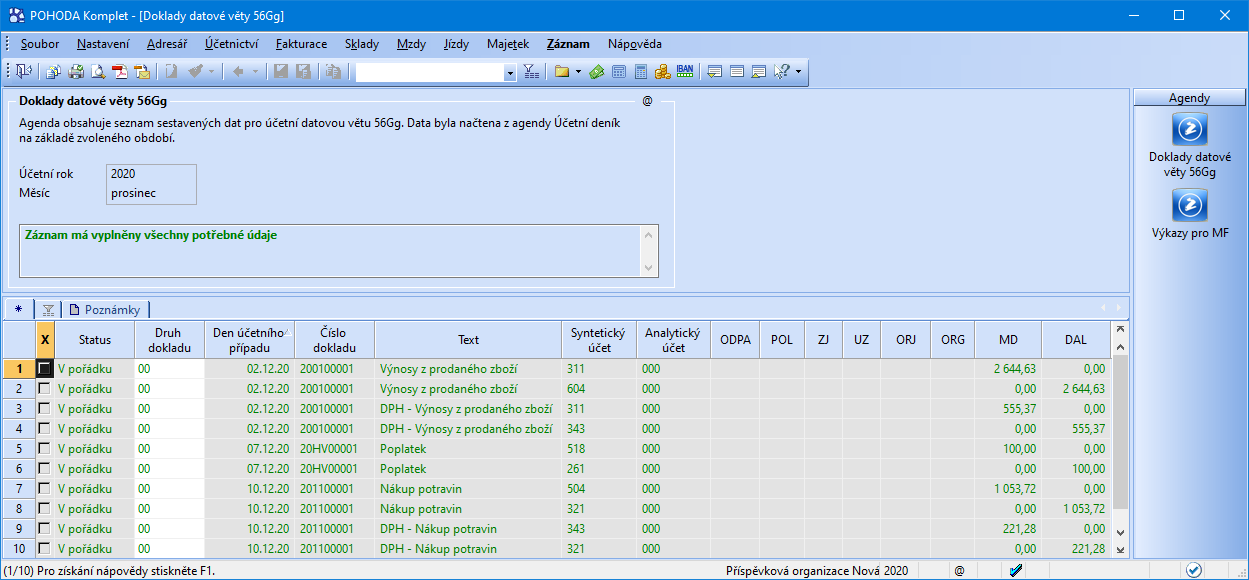The image size is (1249, 580).
Task: Click the blue checkmark icon in status bar
Action: point(1016,570)
